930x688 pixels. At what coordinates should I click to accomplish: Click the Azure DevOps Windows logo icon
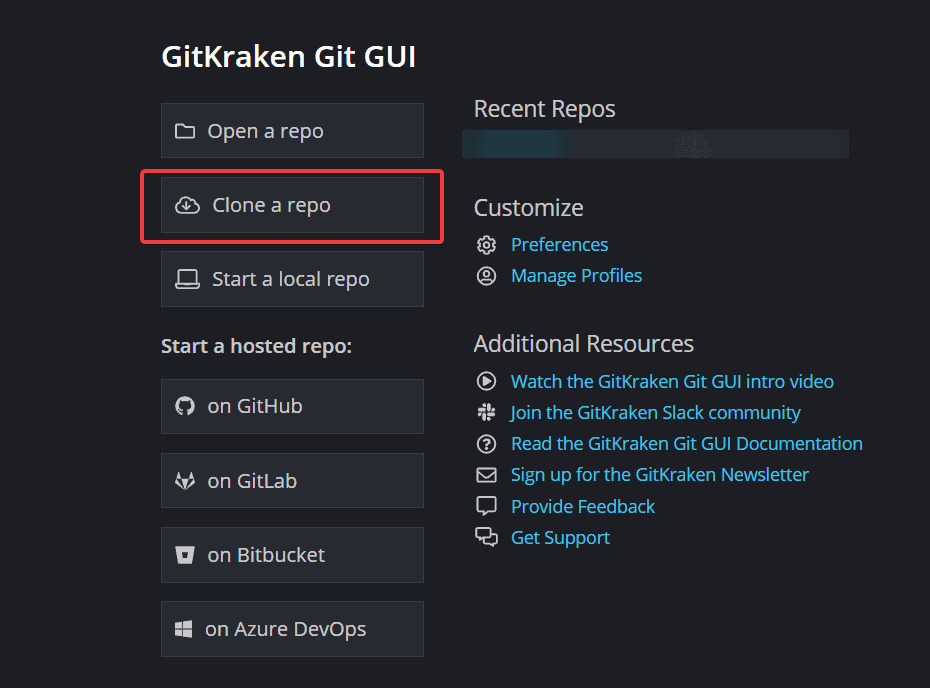tap(183, 629)
